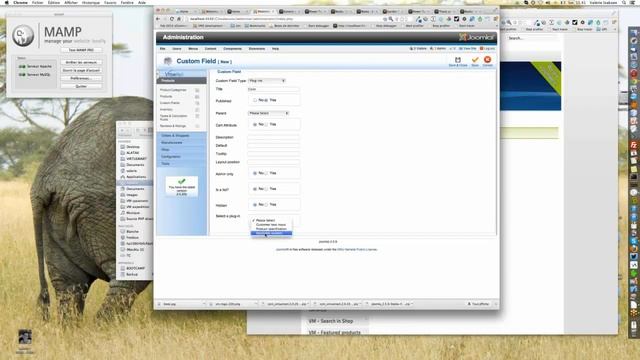
Task: Click Préférences button in MAMP
Action: coord(81,78)
